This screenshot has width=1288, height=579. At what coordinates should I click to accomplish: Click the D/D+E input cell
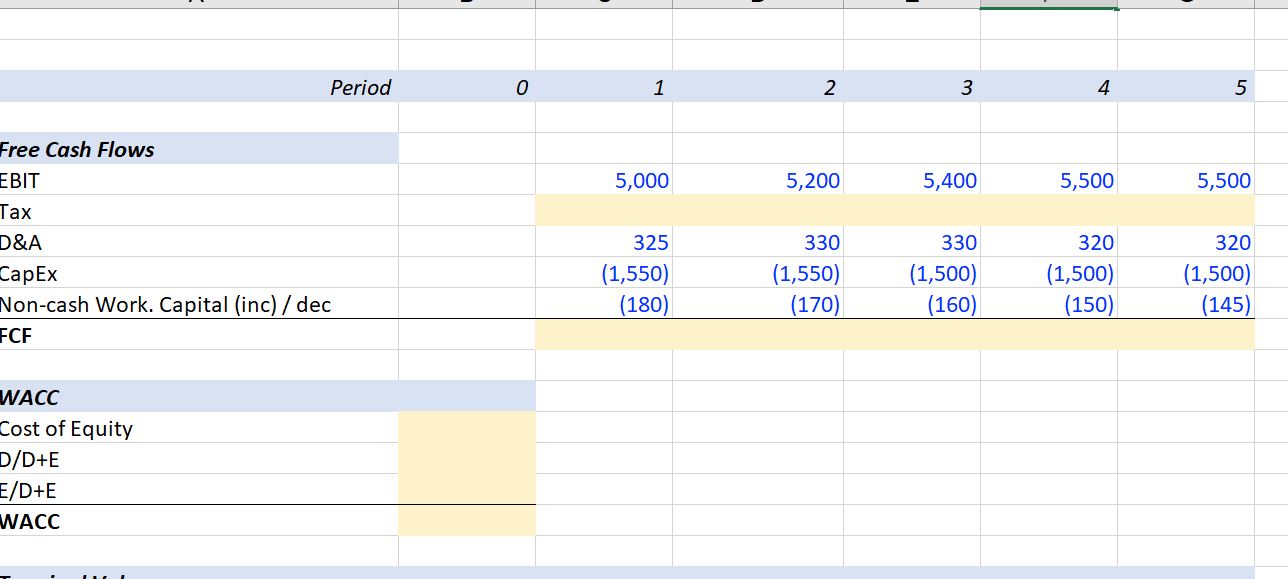pyautogui.click(x=467, y=459)
